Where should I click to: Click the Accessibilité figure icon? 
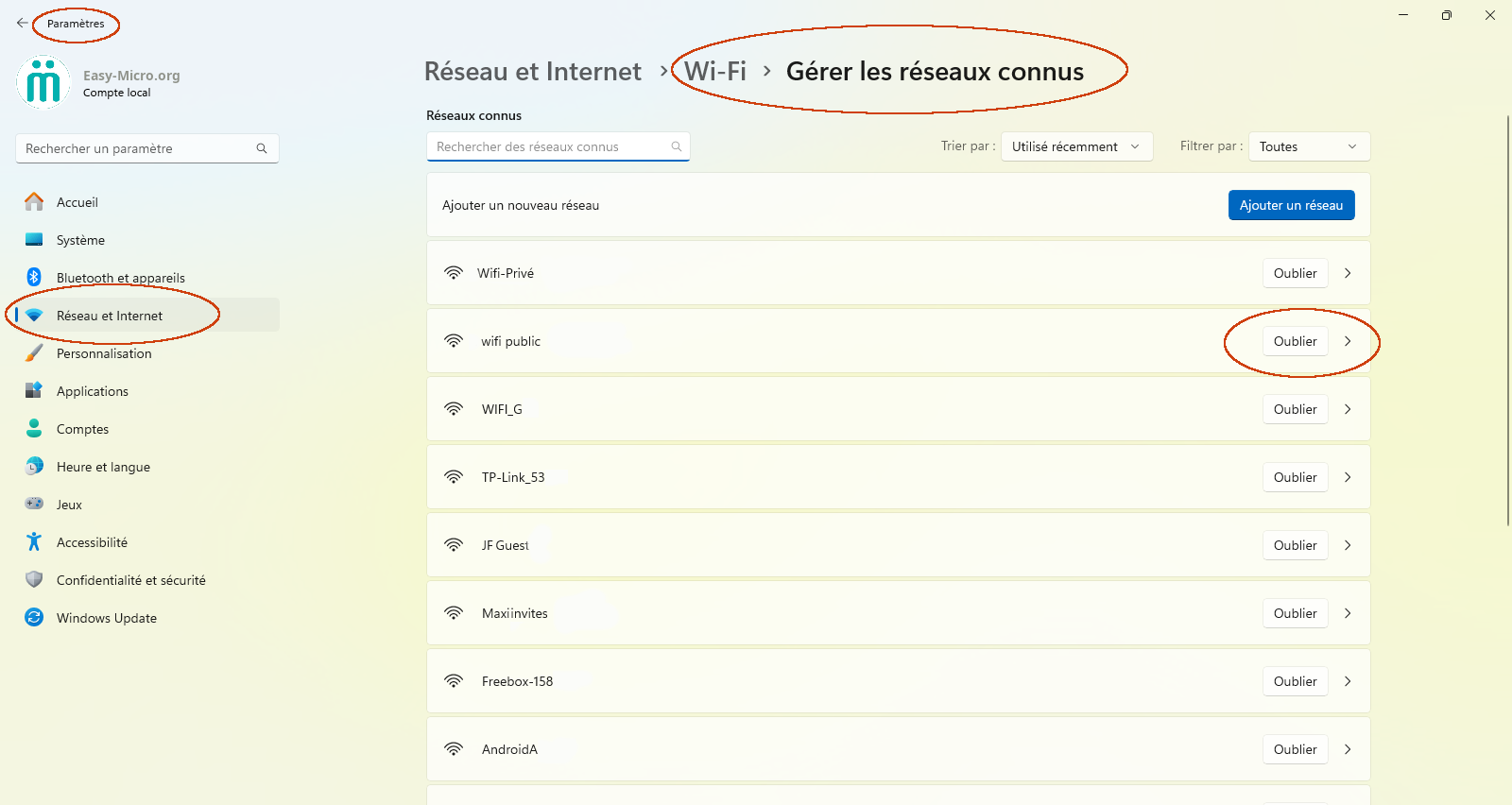pos(34,541)
